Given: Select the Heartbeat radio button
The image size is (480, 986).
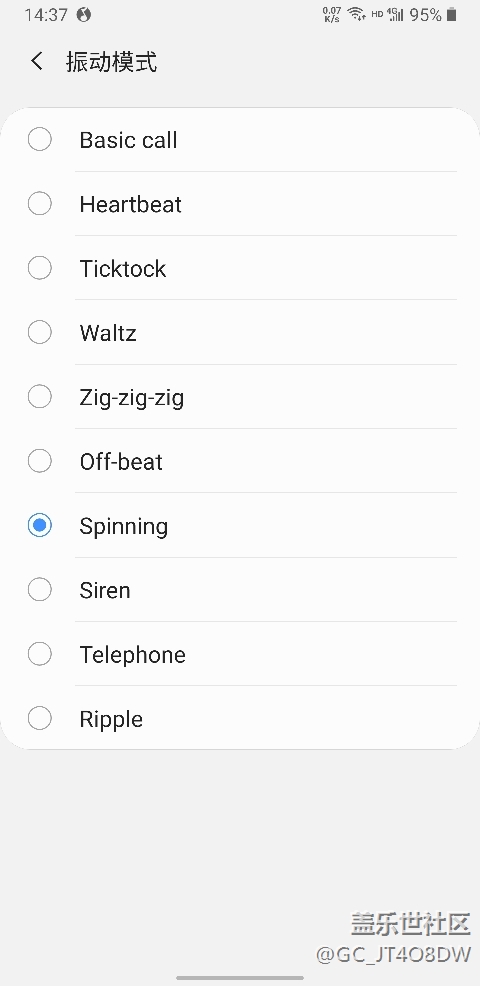Looking at the screenshot, I should click(x=40, y=204).
